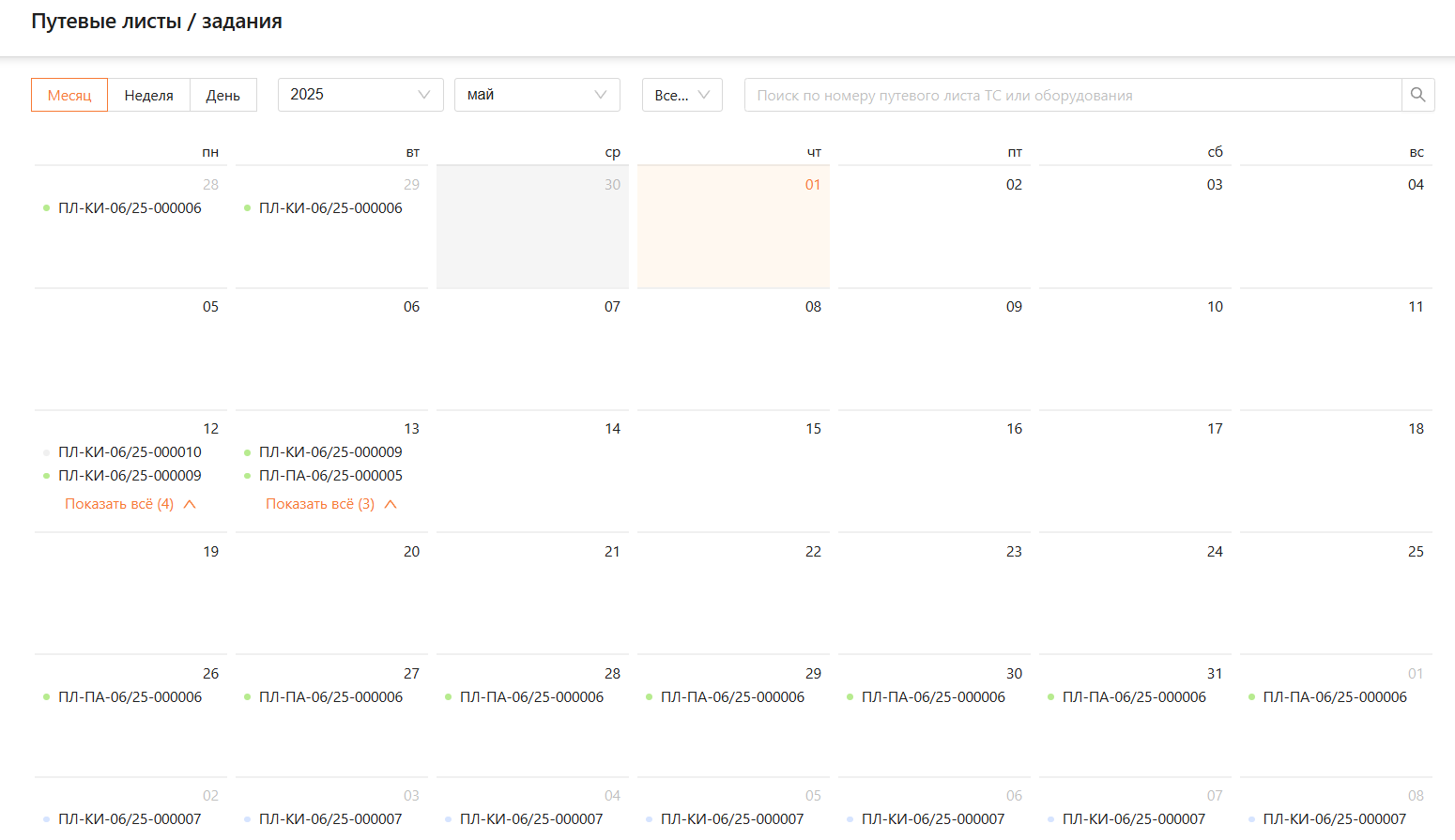Click the waybill number search field

1072,95
